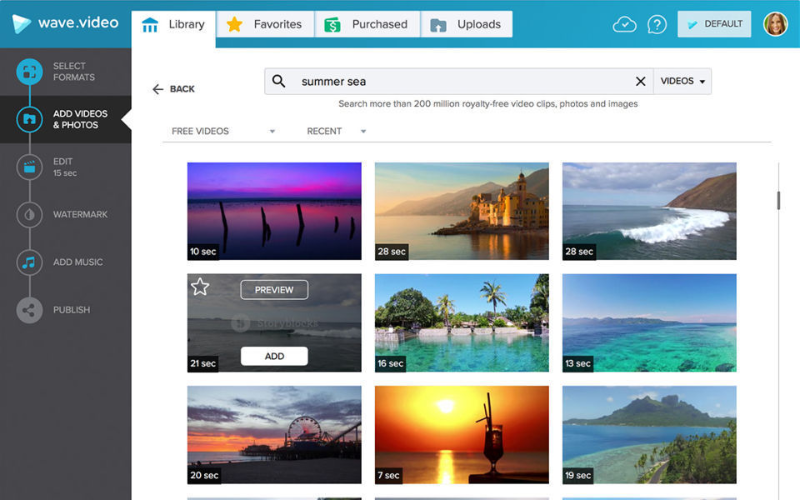
Task: Open the VIDEOS media type dropdown
Action: click(x=683, y=81)
